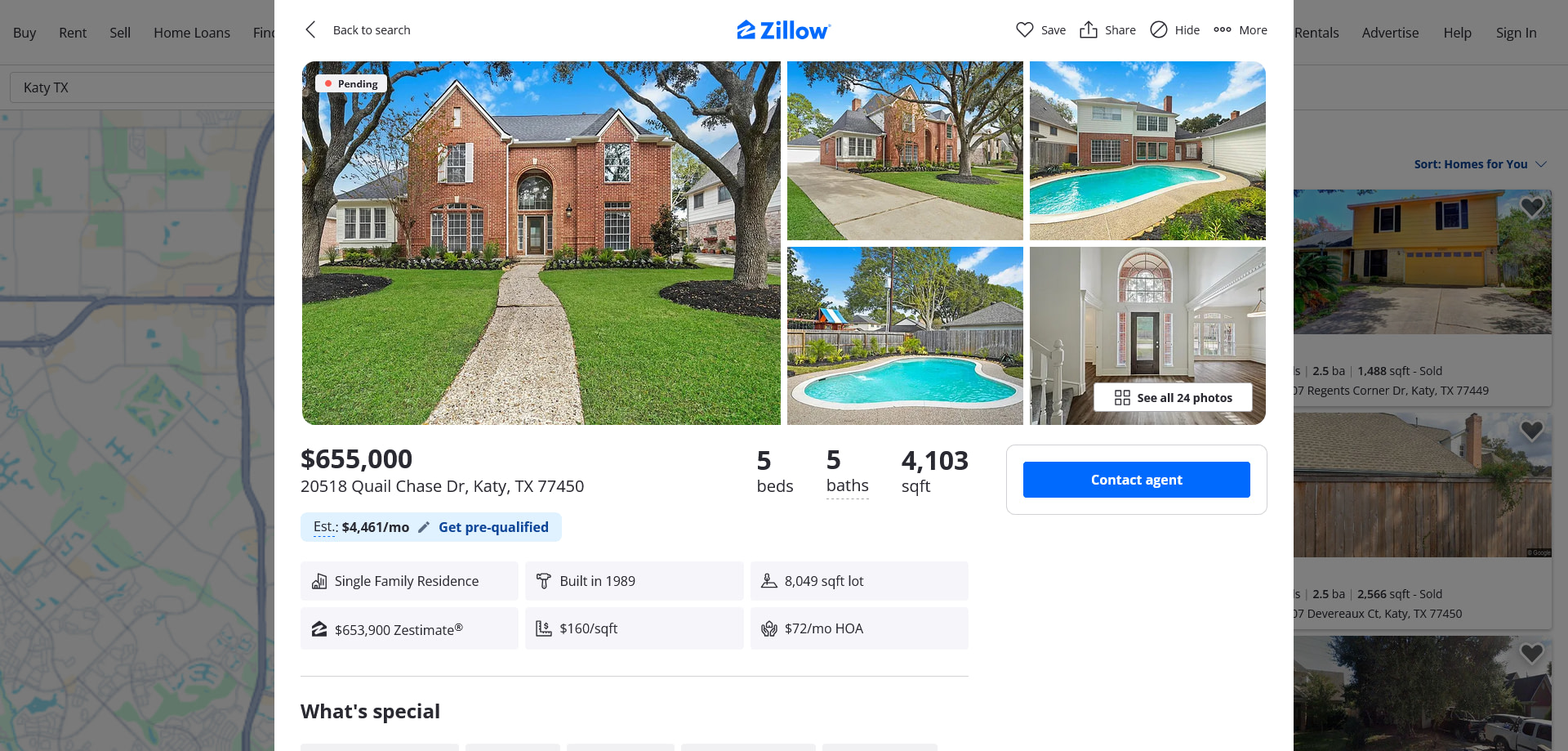Click the pencil edit icon next to estimate

pos(423,527)
